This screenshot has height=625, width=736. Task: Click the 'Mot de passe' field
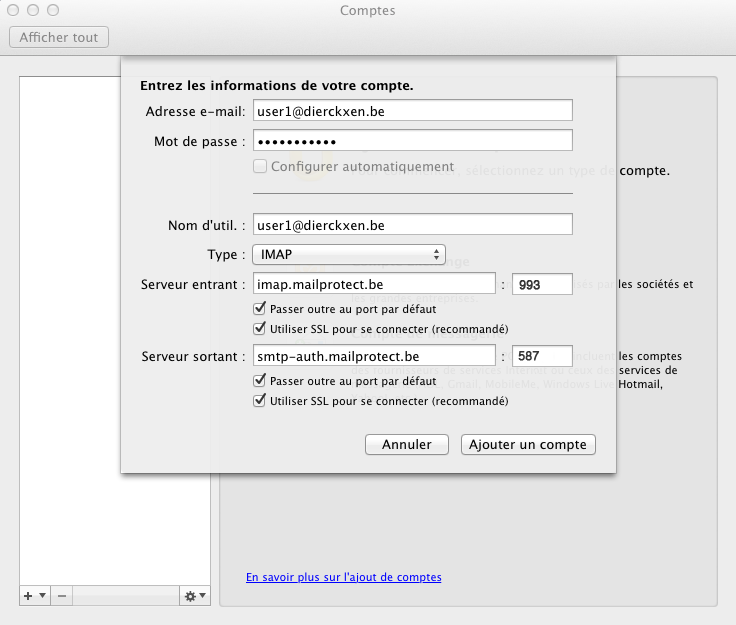tap(412, 141)
